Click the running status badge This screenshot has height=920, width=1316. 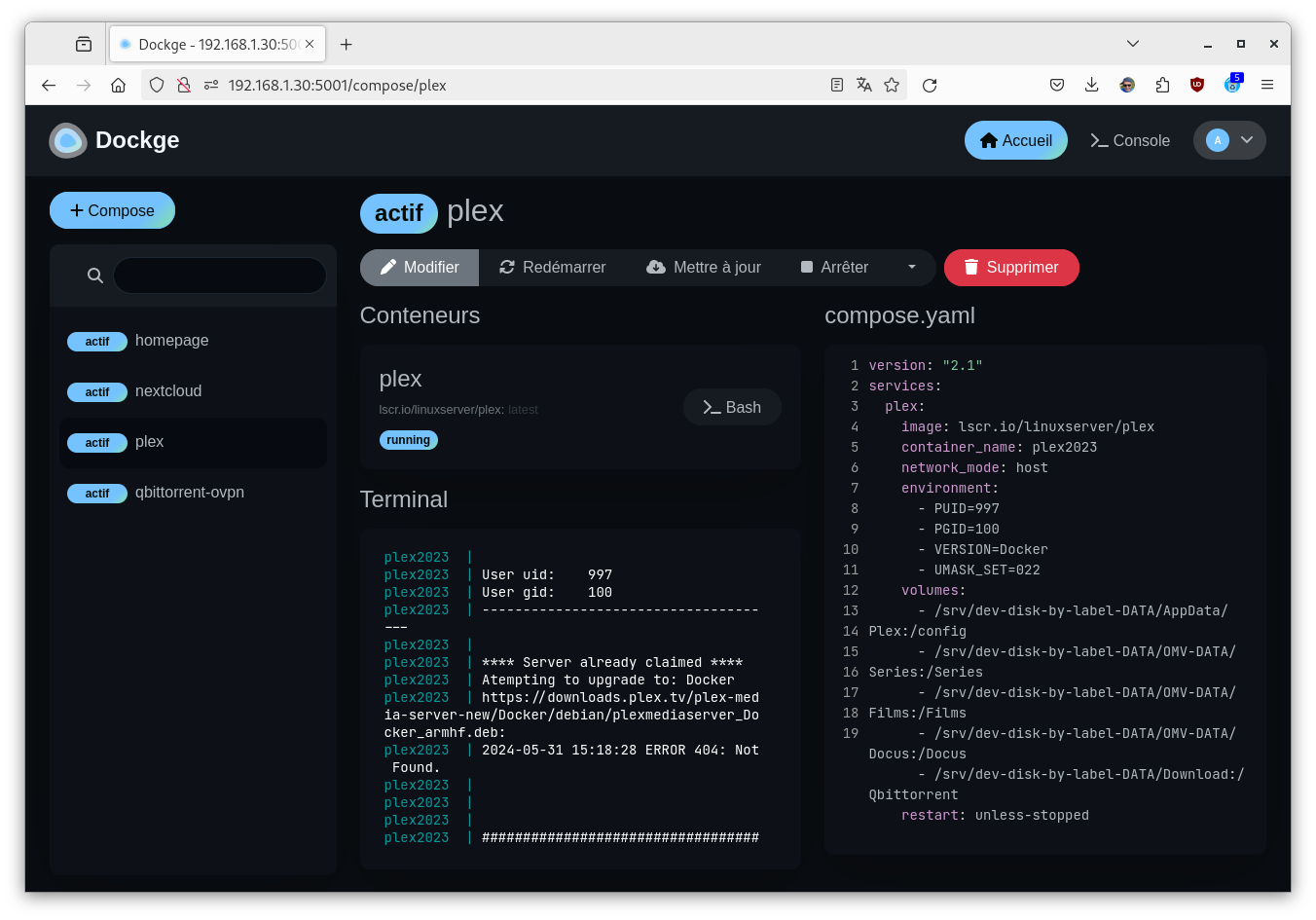pyautogui.click(x=408, y=440)
